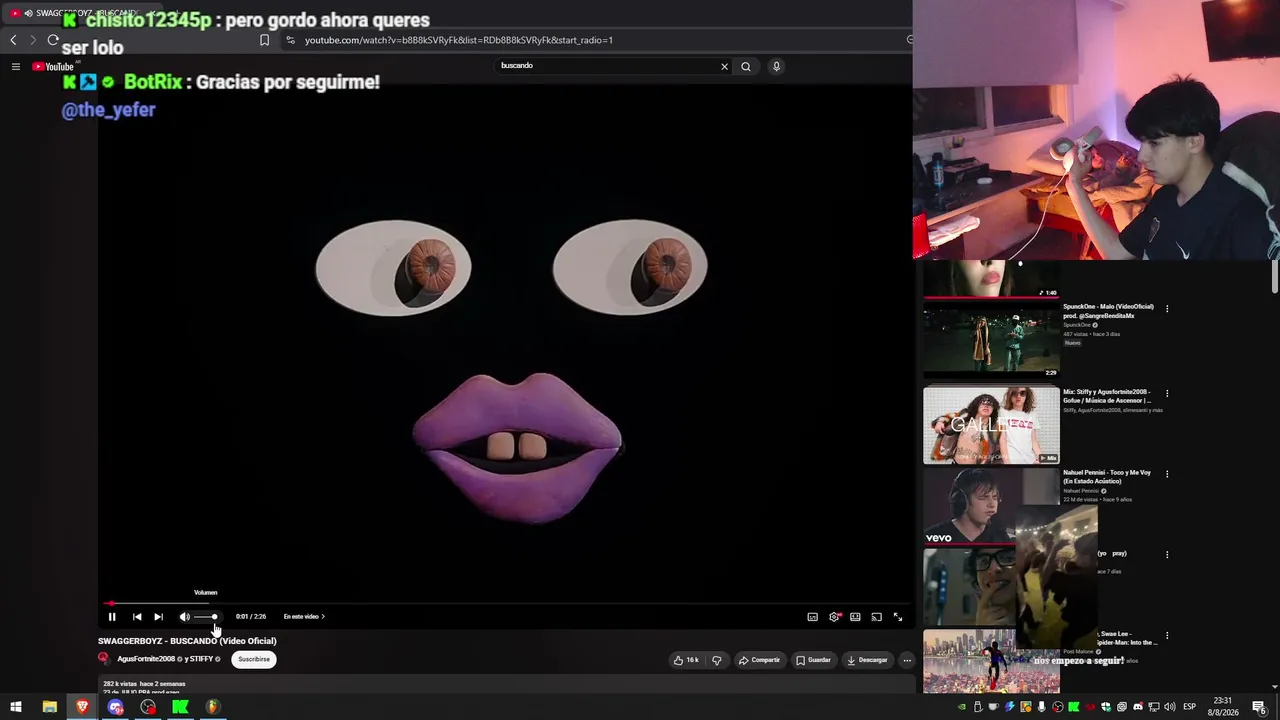This screenshot has height=720, width=1280.
Task: Open options menu for Swae Lee video
Action: (x=1166, y=636)
